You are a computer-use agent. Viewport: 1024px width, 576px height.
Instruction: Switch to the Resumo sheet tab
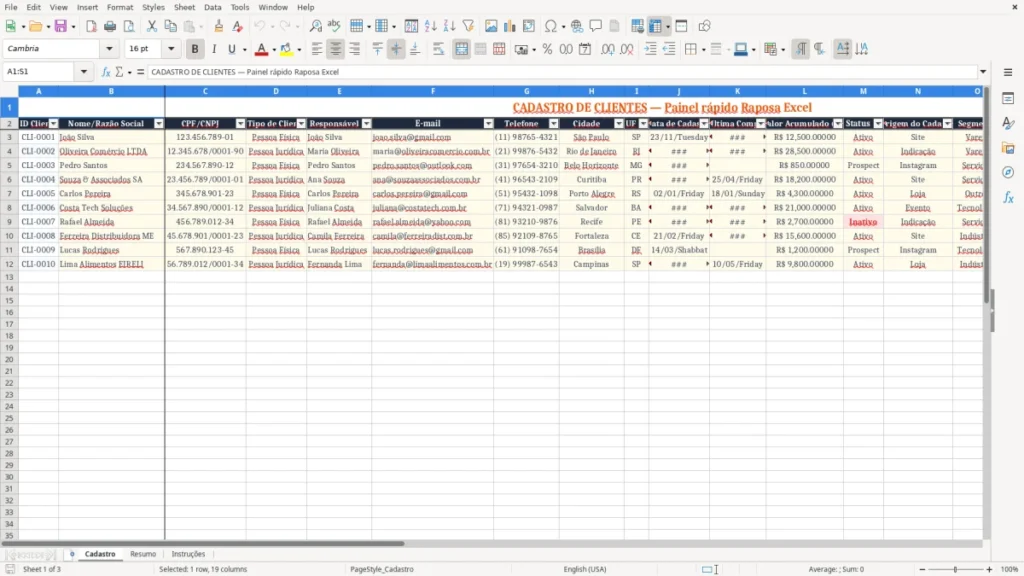(x=142, y=554)
